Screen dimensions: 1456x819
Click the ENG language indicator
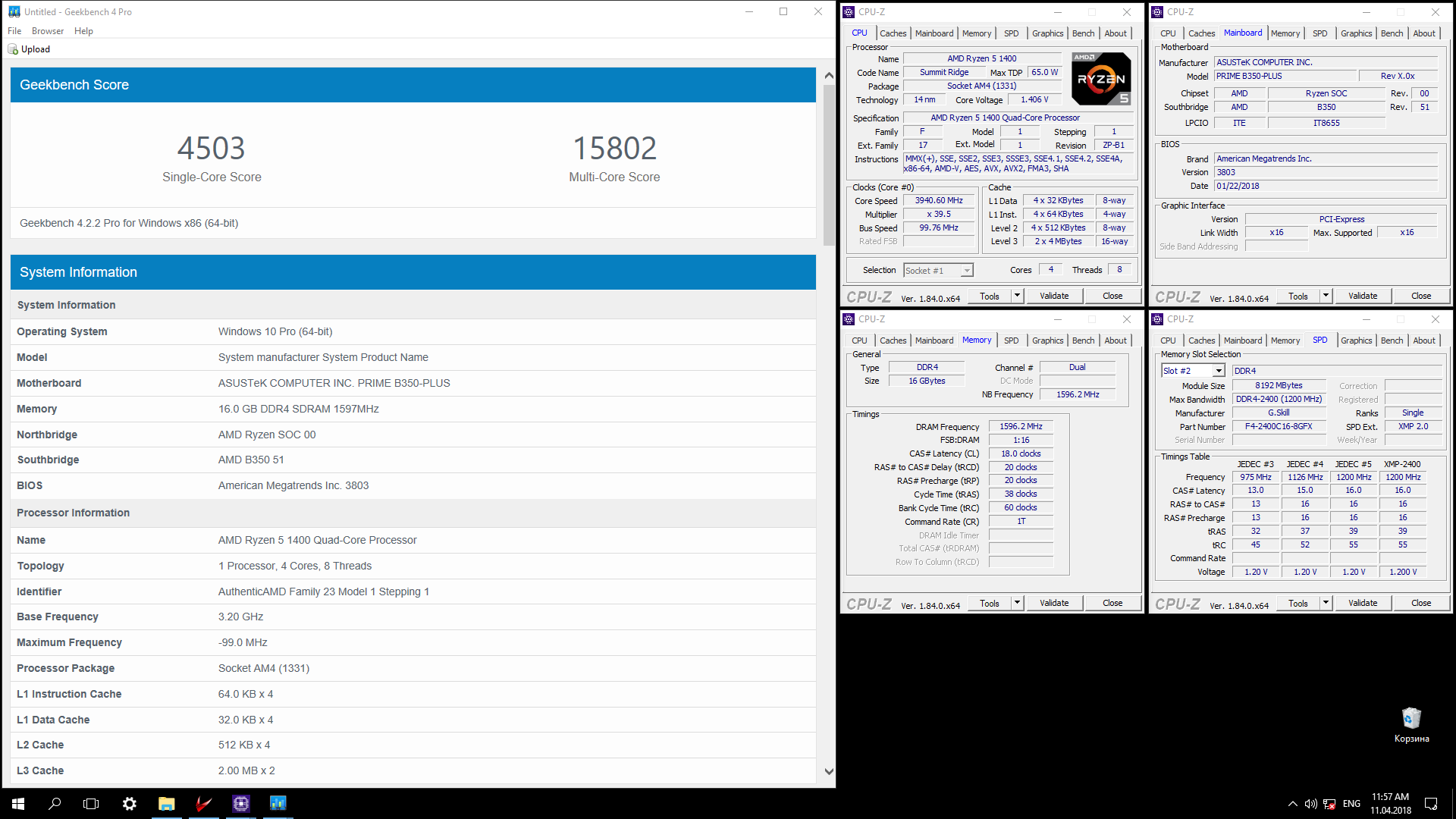pos(1351,804)
